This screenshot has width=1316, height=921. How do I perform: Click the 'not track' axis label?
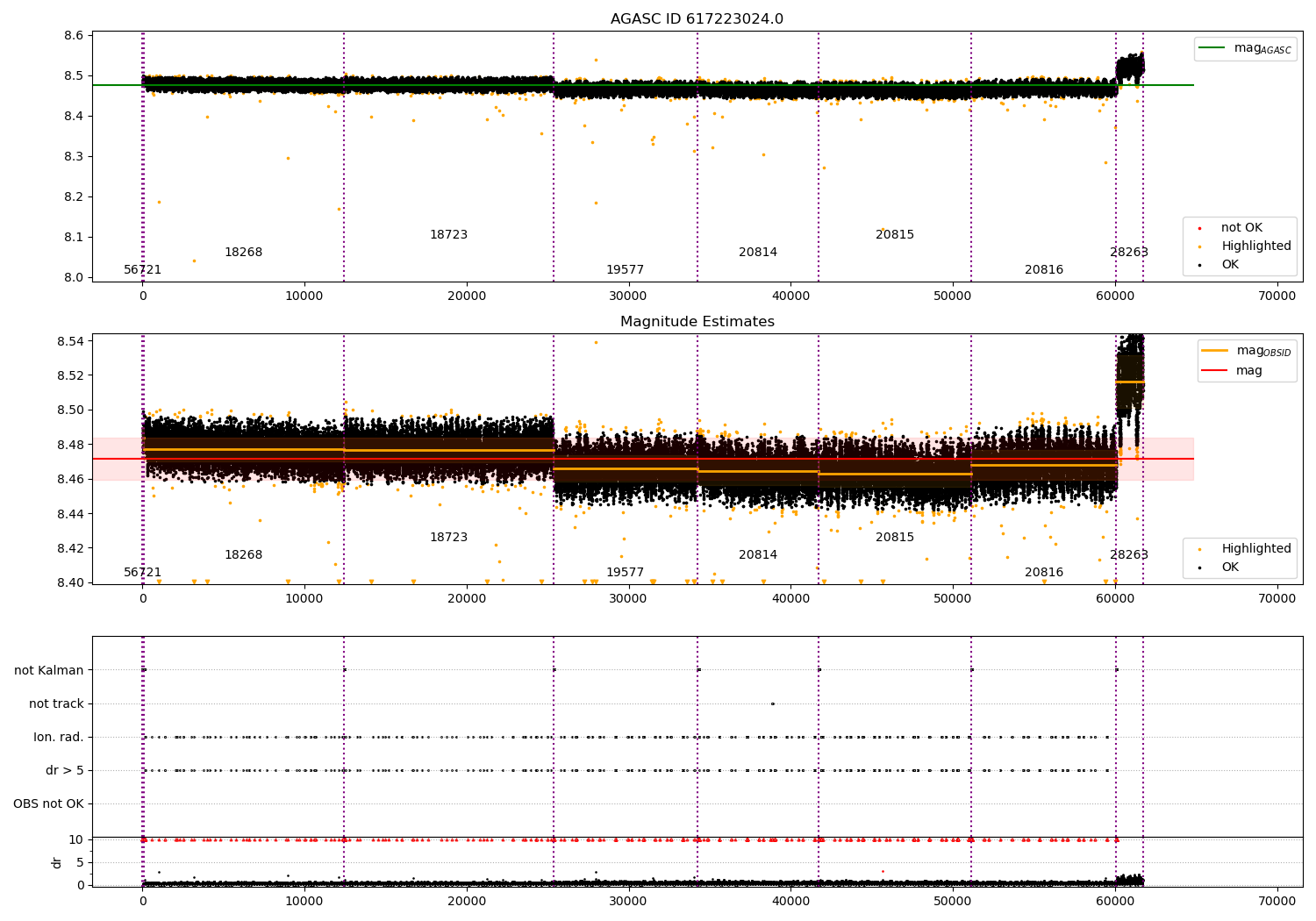pyautogui.click(x=56, y=704)
